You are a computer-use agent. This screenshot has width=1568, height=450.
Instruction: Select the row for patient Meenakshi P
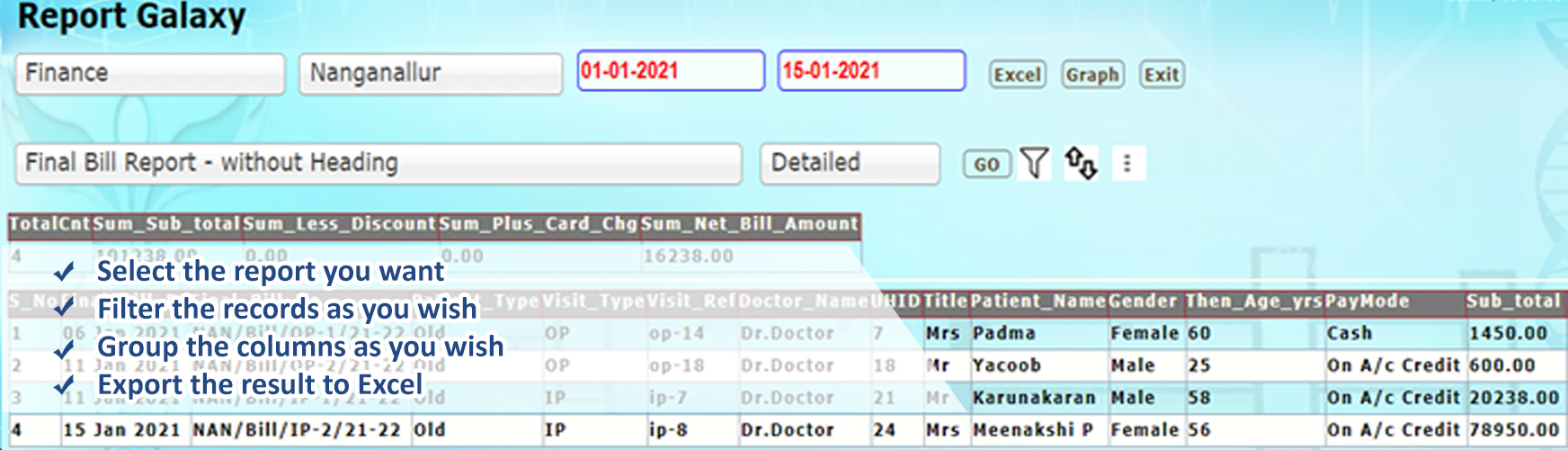pos(1032,430)
